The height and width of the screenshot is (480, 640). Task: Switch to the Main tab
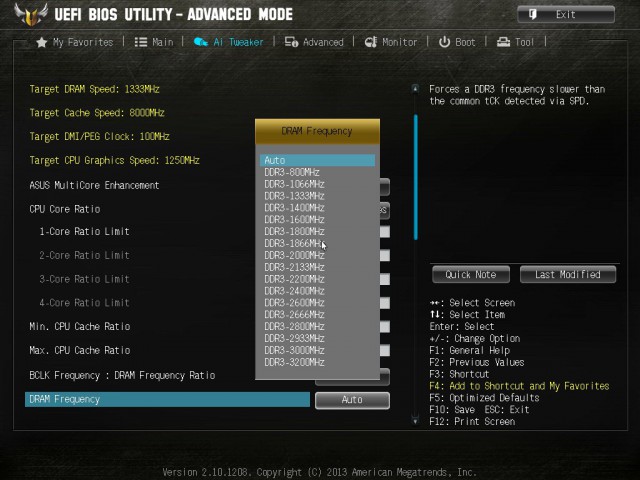tap(154, 42)
